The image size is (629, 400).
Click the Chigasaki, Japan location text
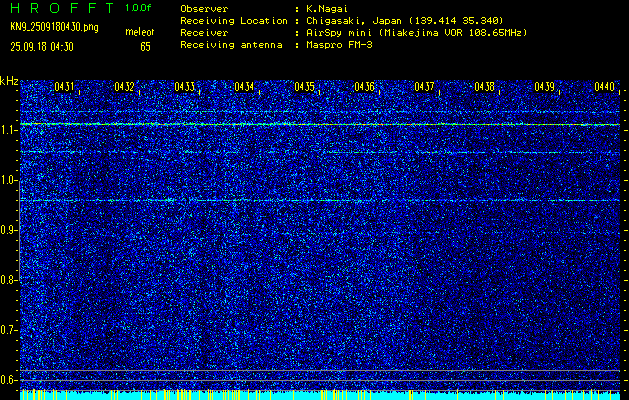coord(404,21)
